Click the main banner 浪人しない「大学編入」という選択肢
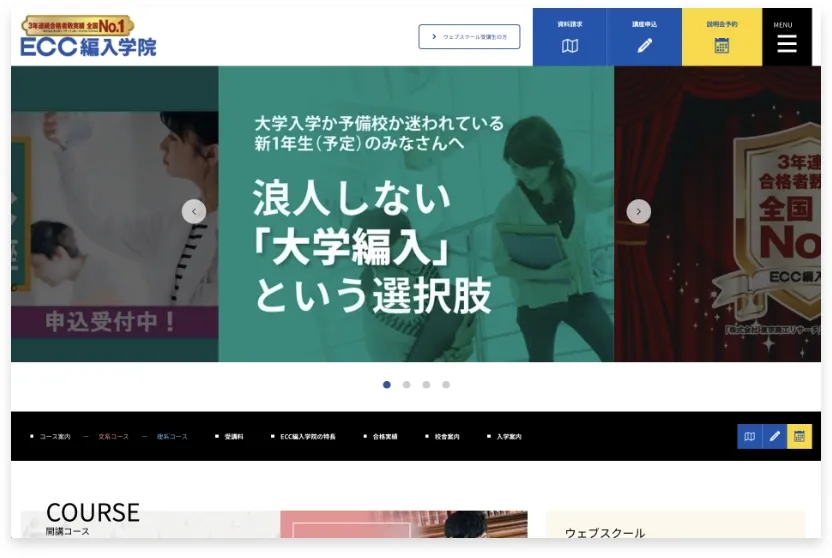Image resolution: width=832 pixels, height=558 pixels. coord(416,214)
